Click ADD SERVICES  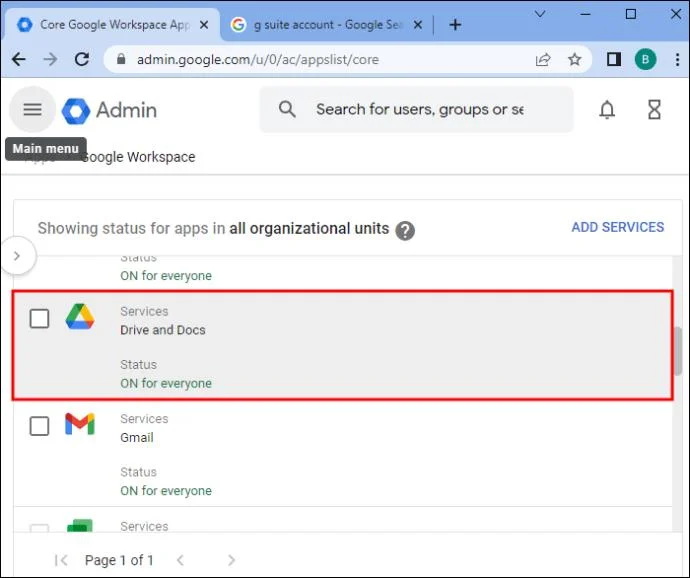[617, 227]
